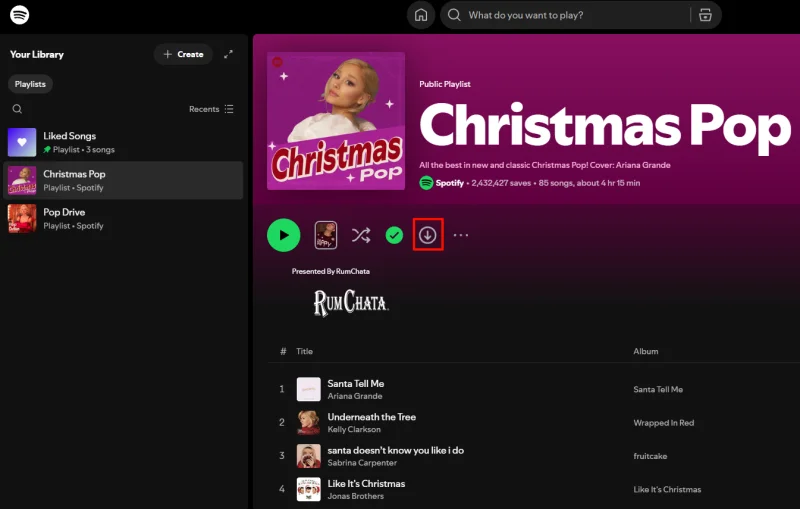Image resolution: width=800 pixels, height=509 pixels.
Task: Click Public Playlist label
Action: [x=445, y=84]
